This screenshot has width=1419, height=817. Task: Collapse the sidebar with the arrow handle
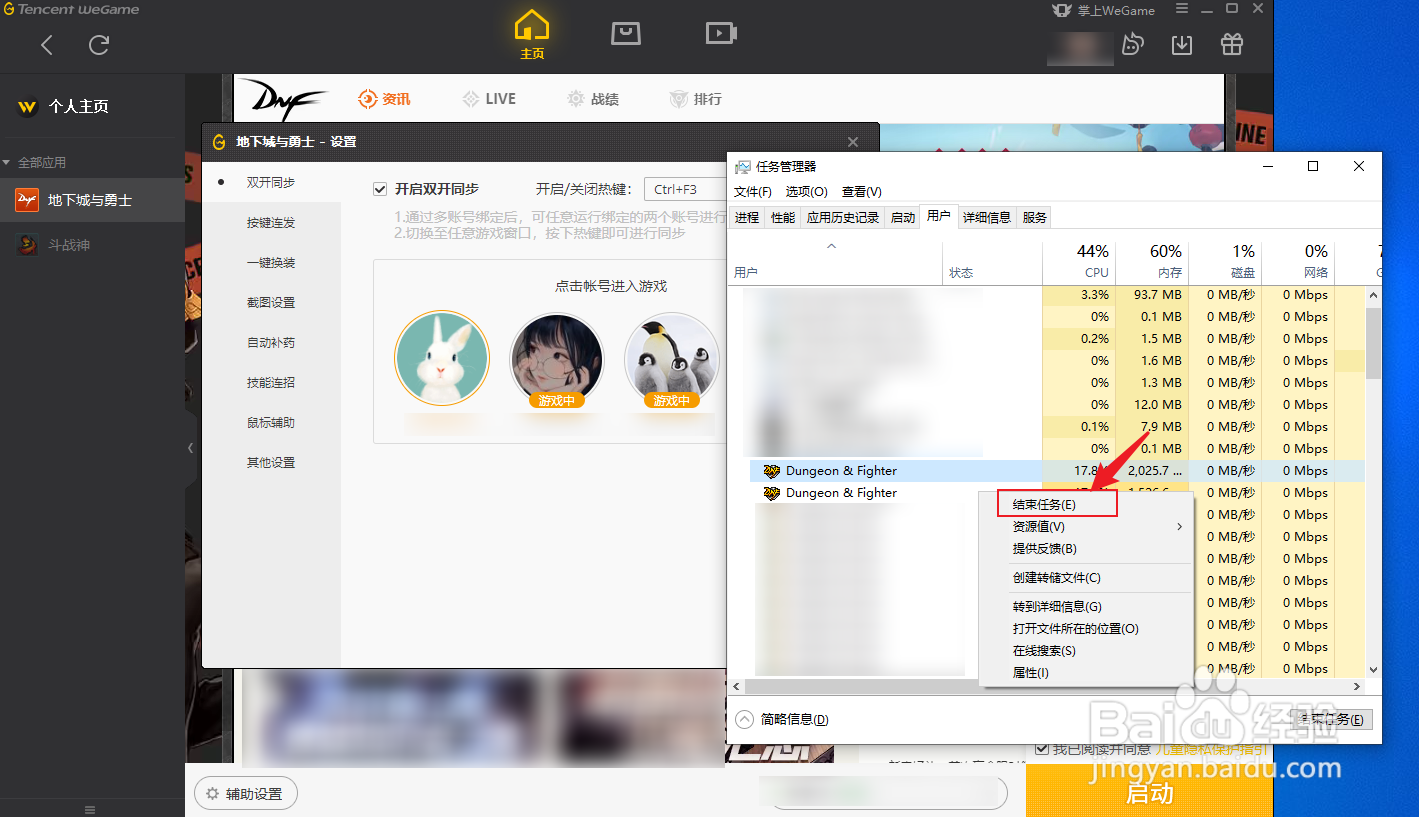190,448
